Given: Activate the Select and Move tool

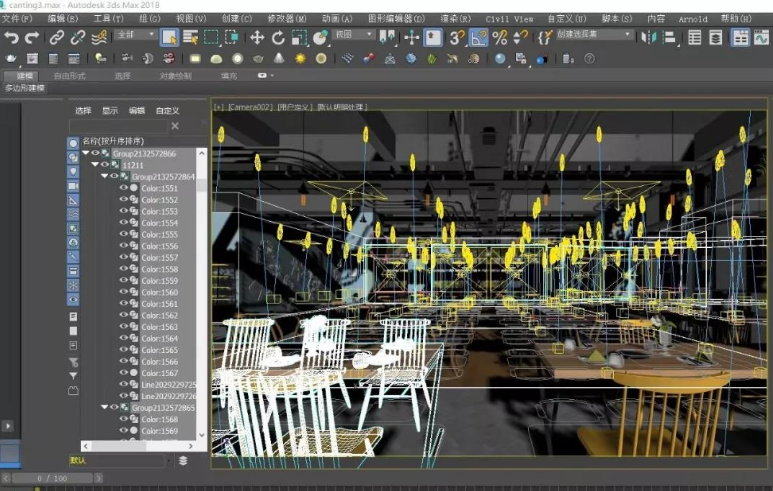Looking at the screenshot, I should coord(257,37).
